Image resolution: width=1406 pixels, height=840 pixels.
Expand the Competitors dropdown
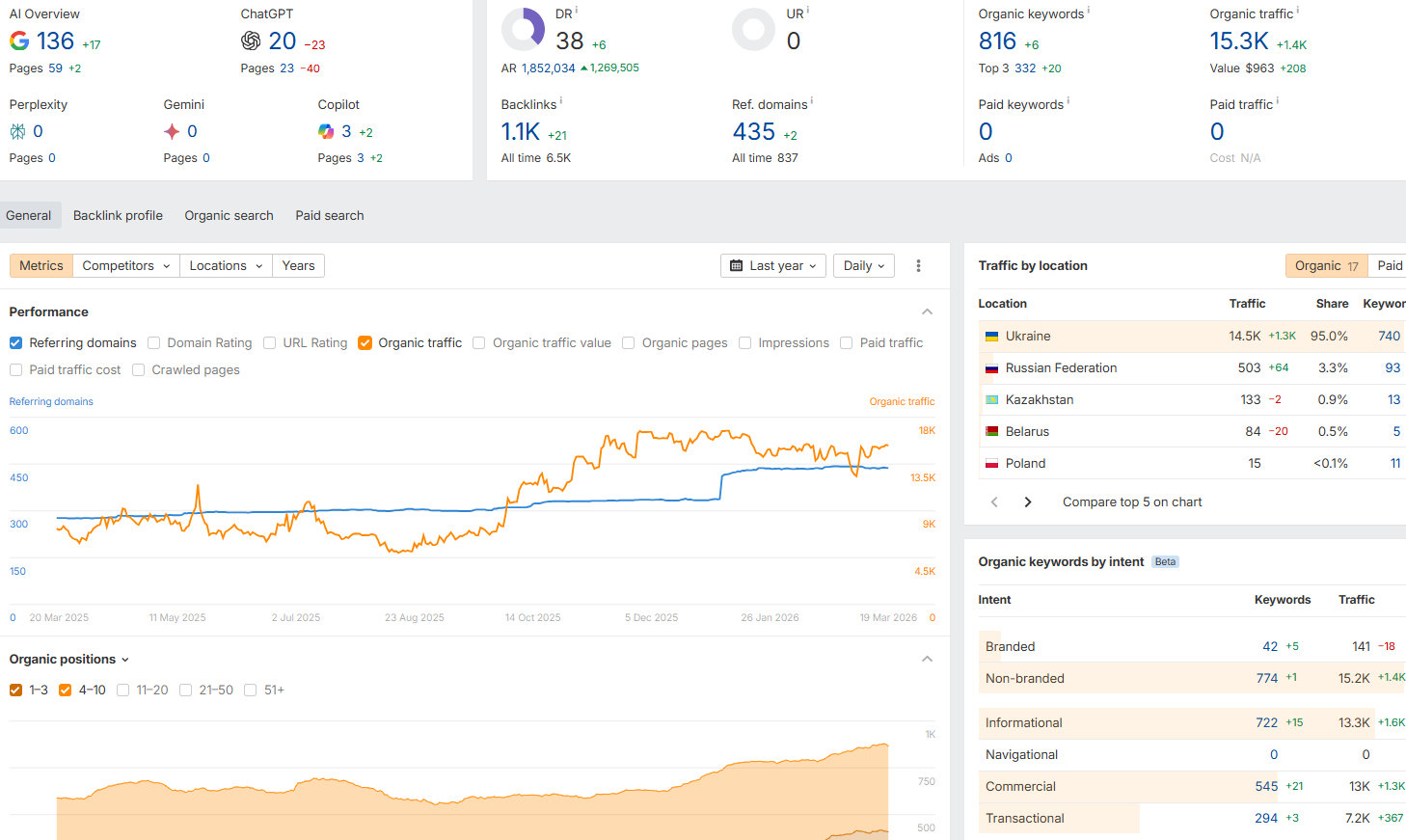[125, 266]
